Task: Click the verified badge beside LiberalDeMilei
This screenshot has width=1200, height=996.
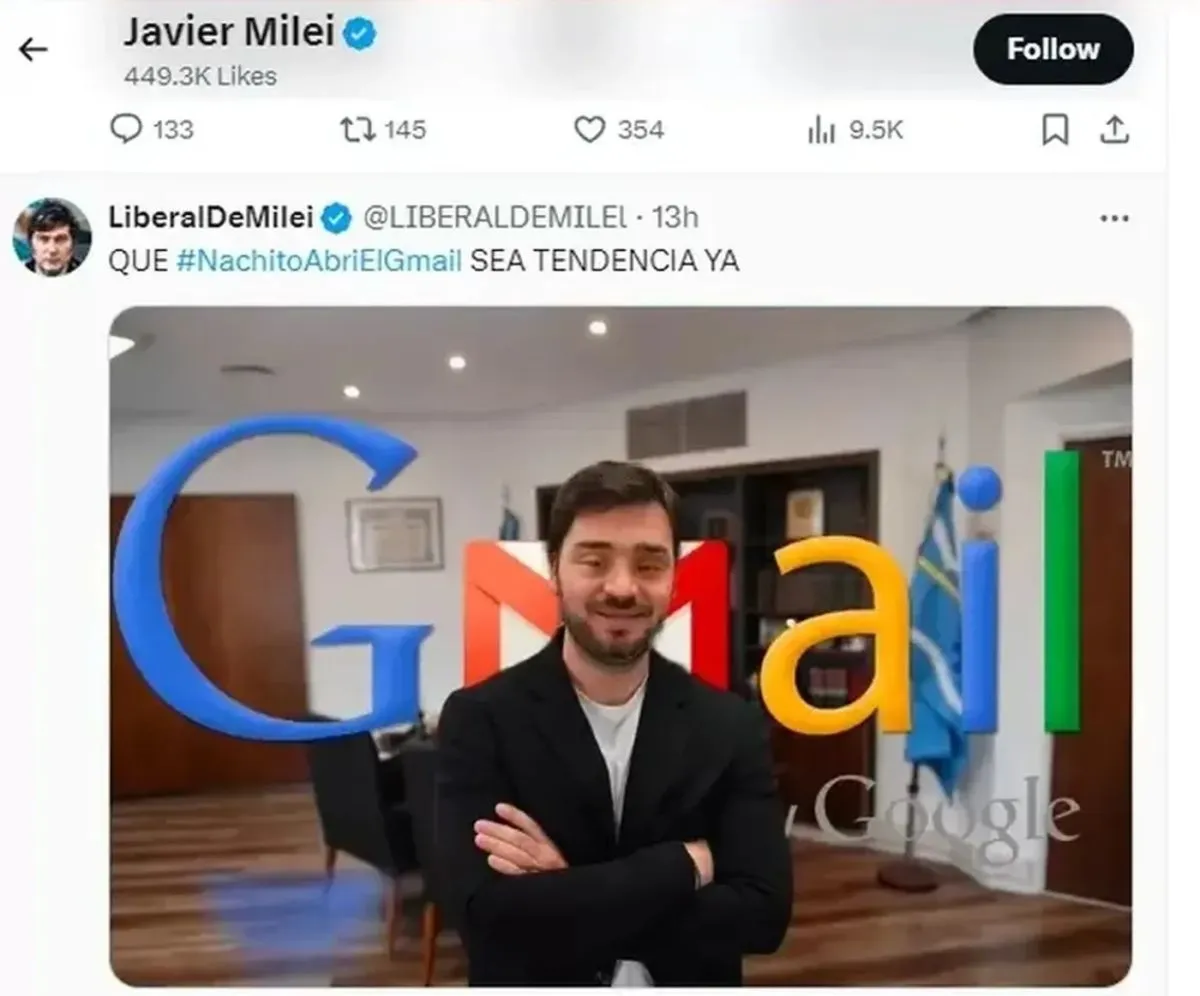Action: pyautogui.click(x=337, y=217)
